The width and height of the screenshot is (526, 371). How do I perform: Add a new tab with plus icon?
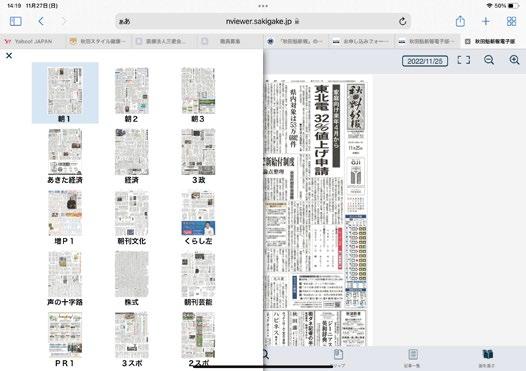pos(485,21)
